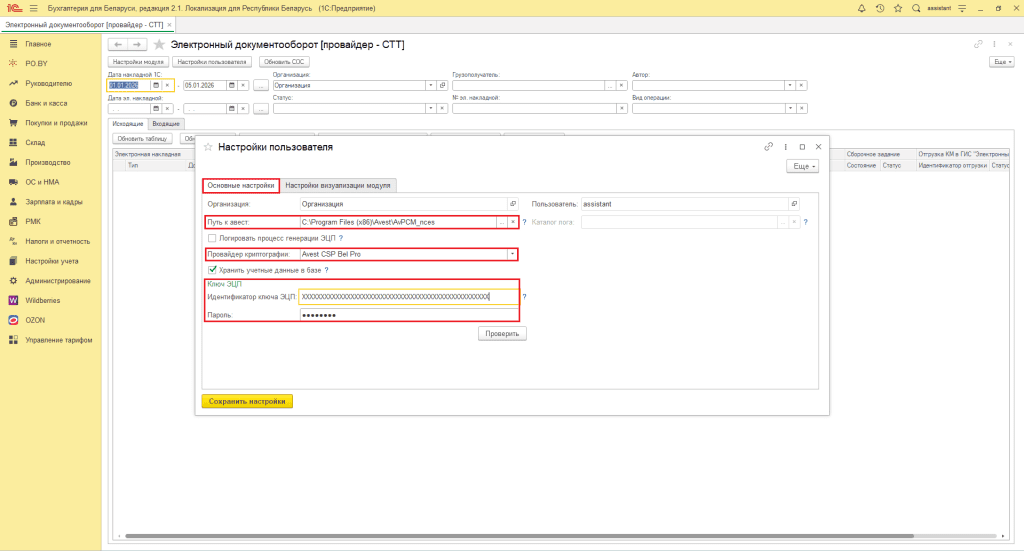This screenshot has height=551, width=1024.
Task: Uncheck Хранить учетные данные в базе
Action: [211, 270]
